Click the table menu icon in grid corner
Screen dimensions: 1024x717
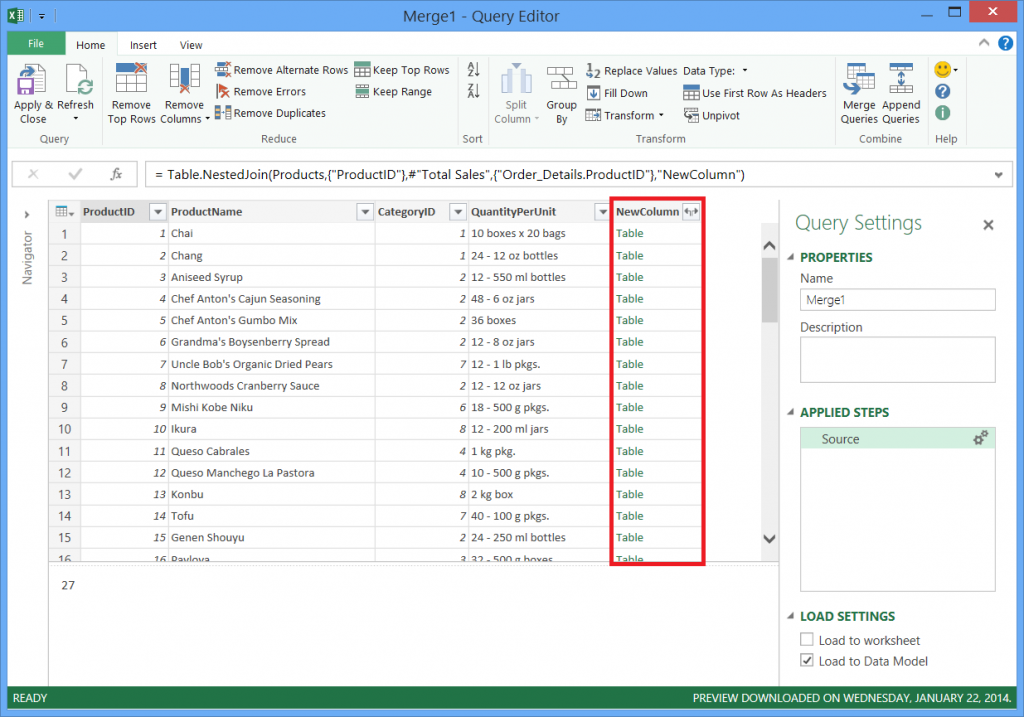point(64,212)
